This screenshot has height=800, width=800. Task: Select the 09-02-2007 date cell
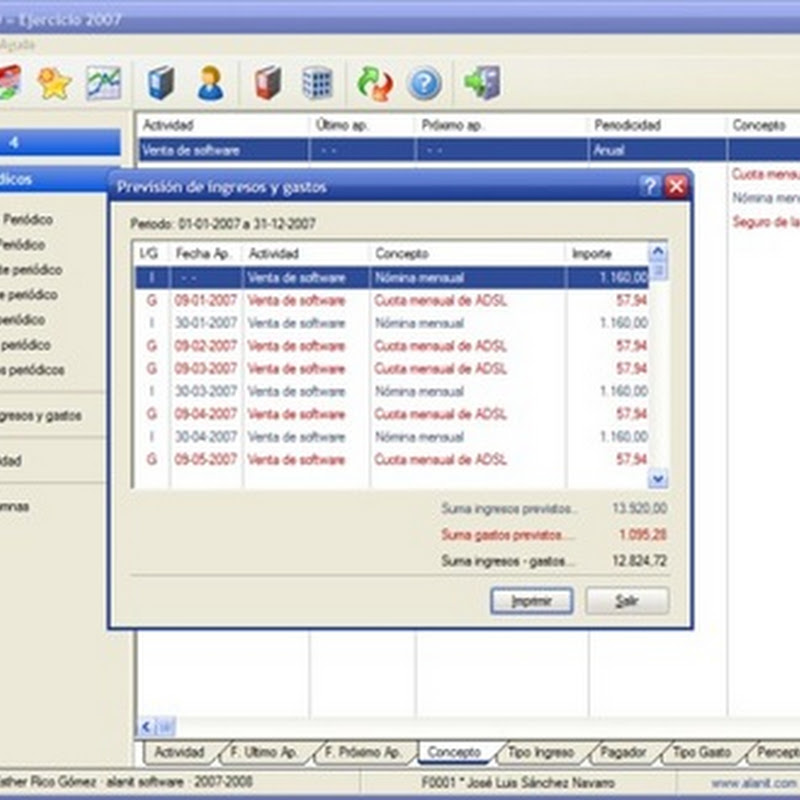[206, 346]
